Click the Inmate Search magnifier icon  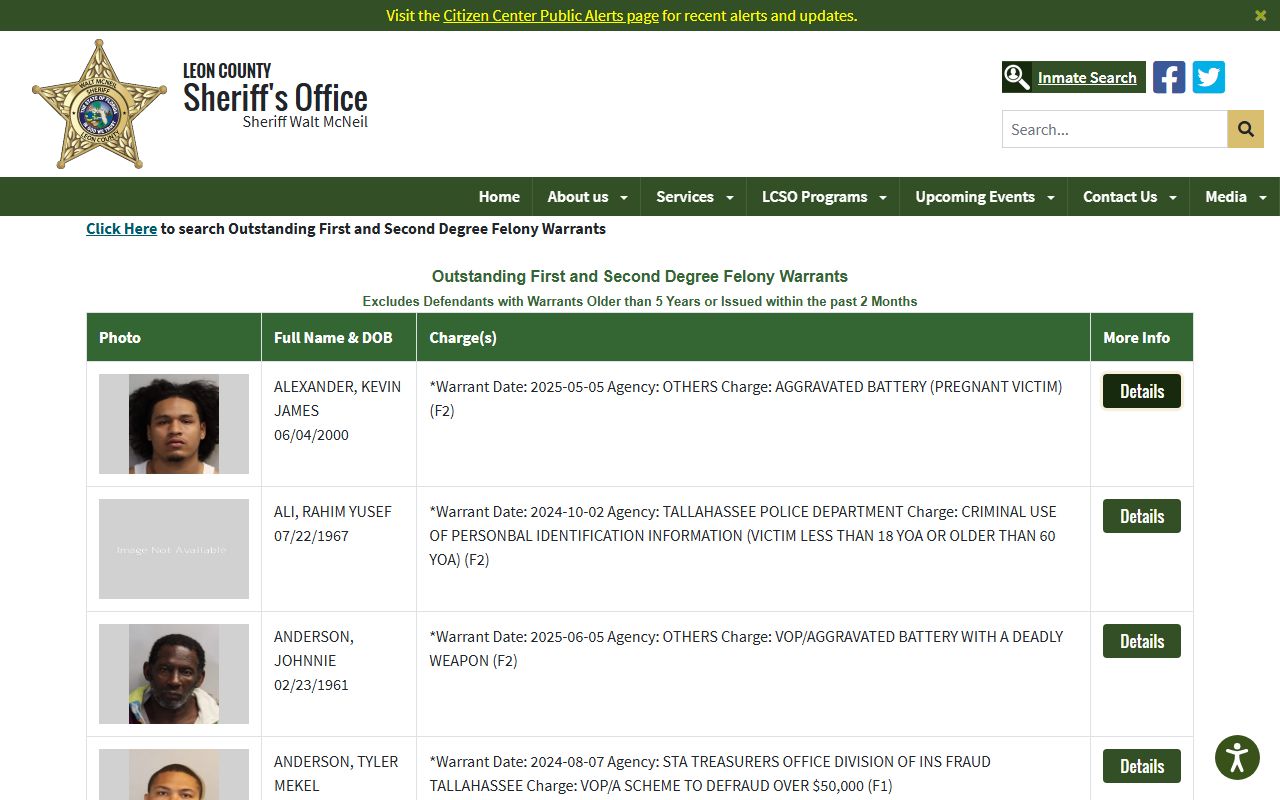1016,77
